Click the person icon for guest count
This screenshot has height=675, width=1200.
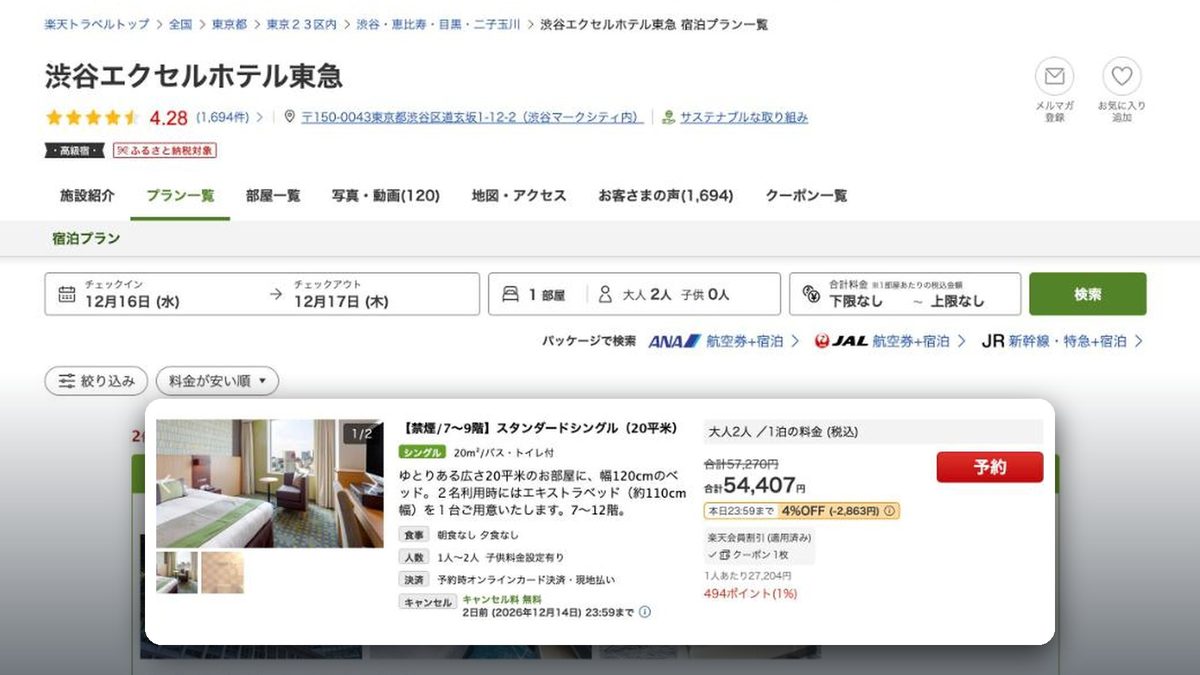point(605,294)
